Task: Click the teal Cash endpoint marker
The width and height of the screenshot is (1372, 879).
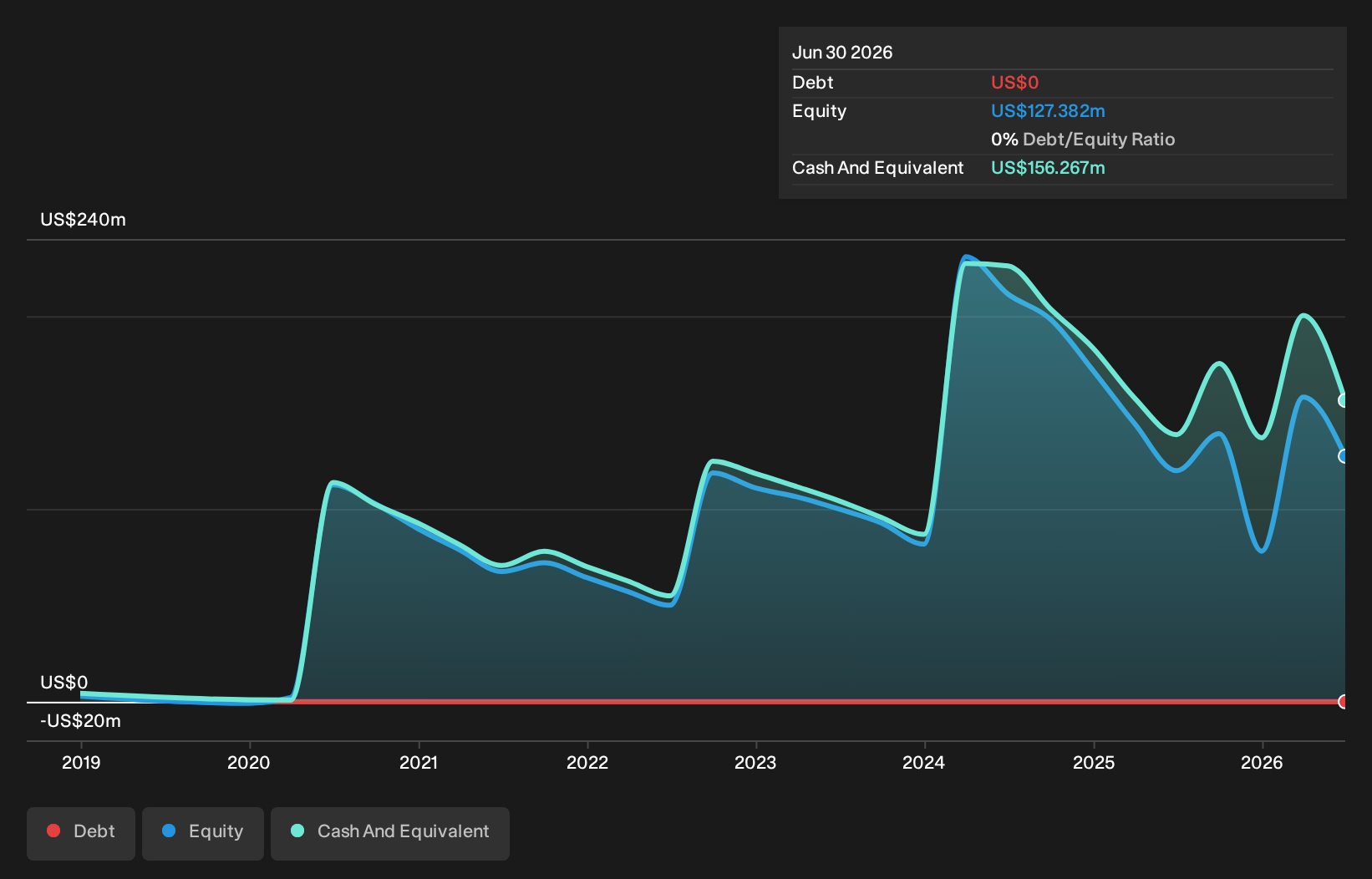Action: 1344,400
